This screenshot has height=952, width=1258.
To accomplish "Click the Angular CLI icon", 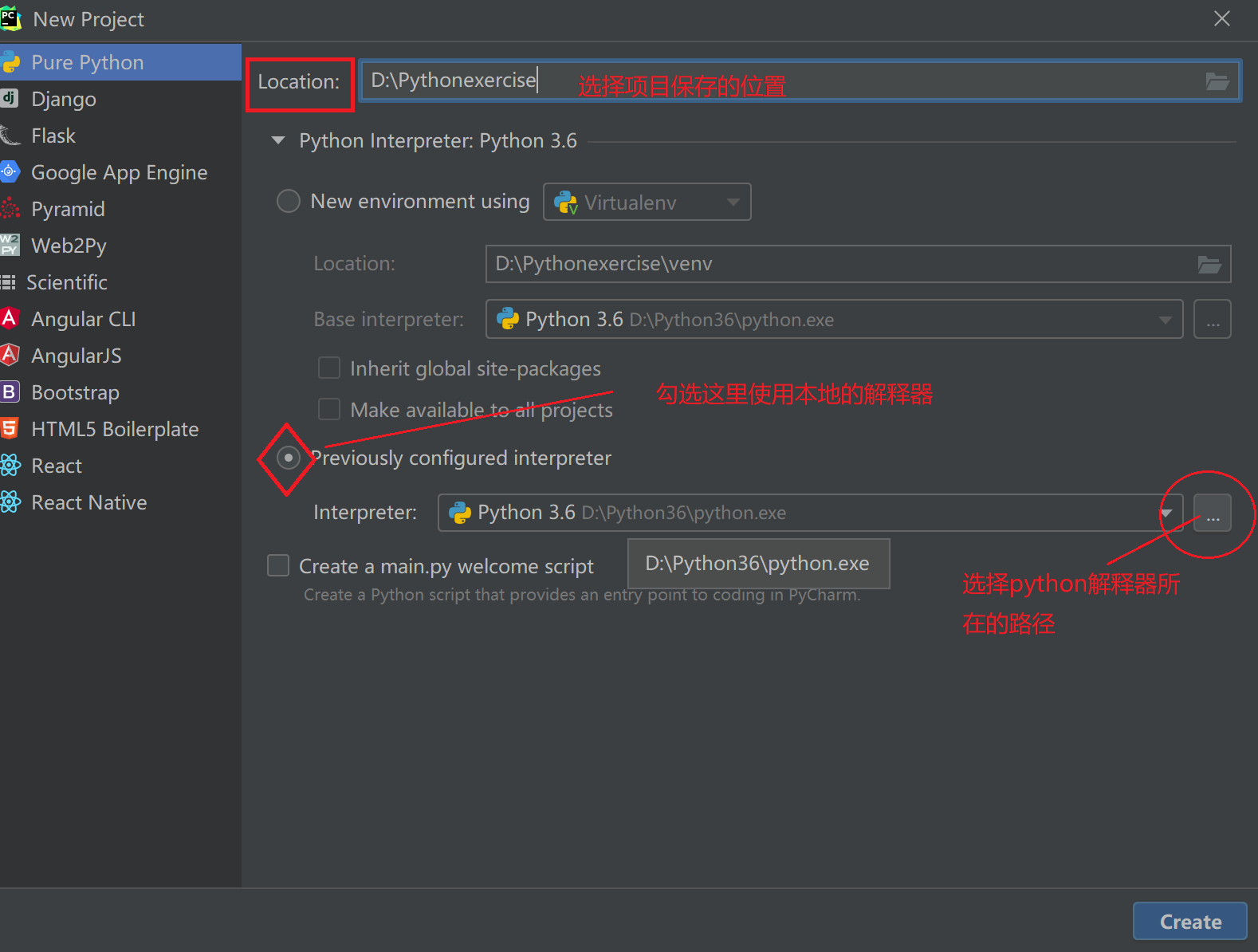I will (10, 318).
